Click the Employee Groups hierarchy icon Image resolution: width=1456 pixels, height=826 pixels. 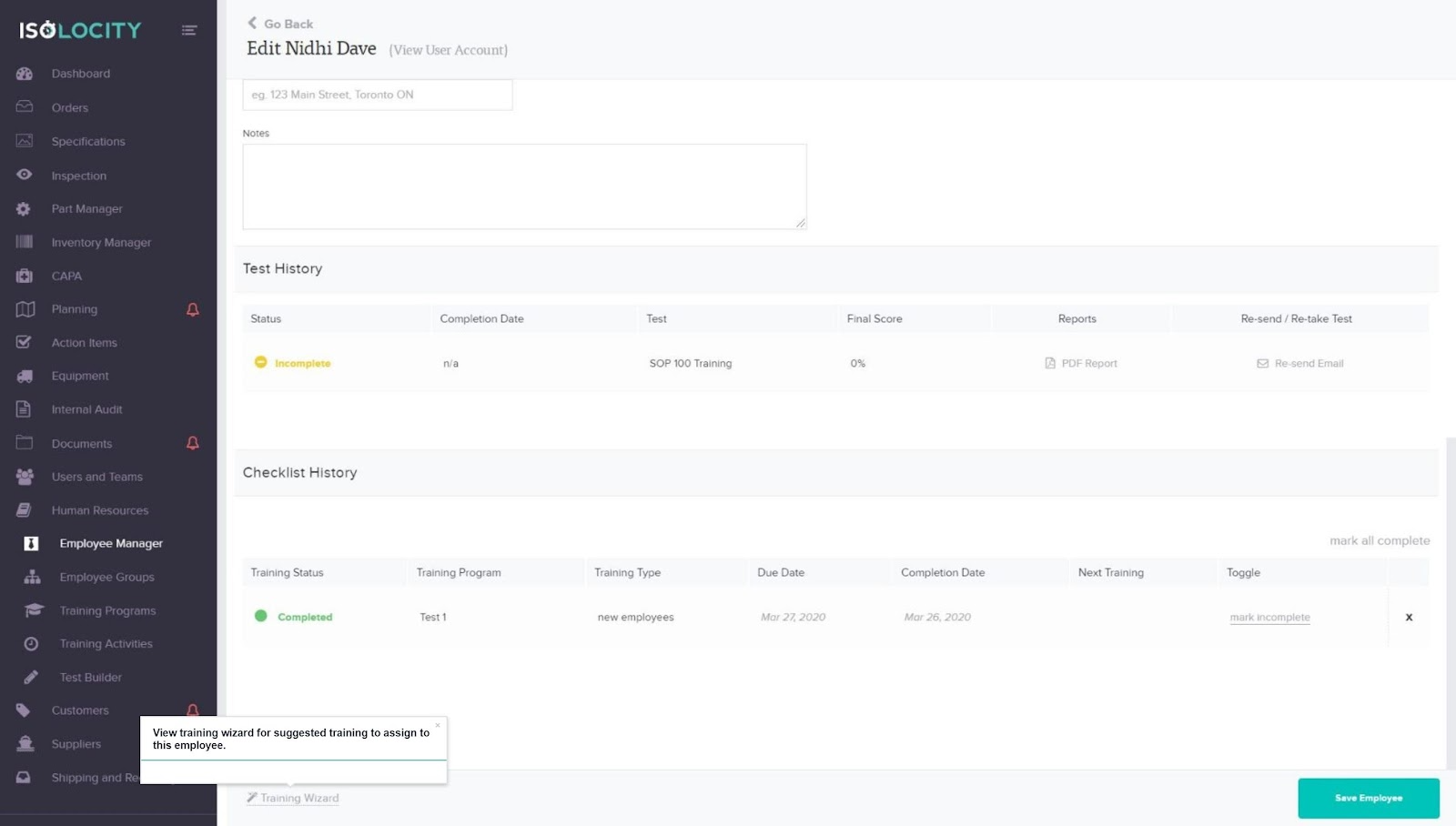click(32, 577)
